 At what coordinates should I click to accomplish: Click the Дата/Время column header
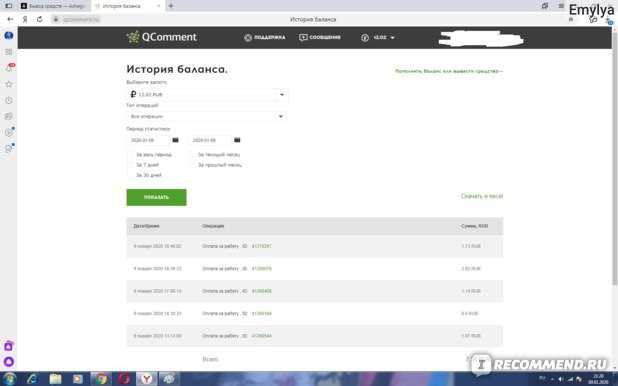(x=146, y=226)
